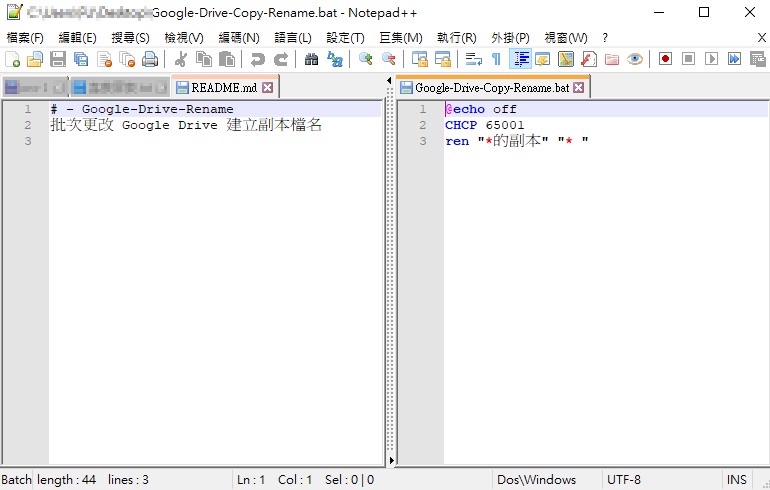Click '# - Google-Drive-Rename' heading in README.md
This screenshot has width=770, height=490.
coord(142,109)
